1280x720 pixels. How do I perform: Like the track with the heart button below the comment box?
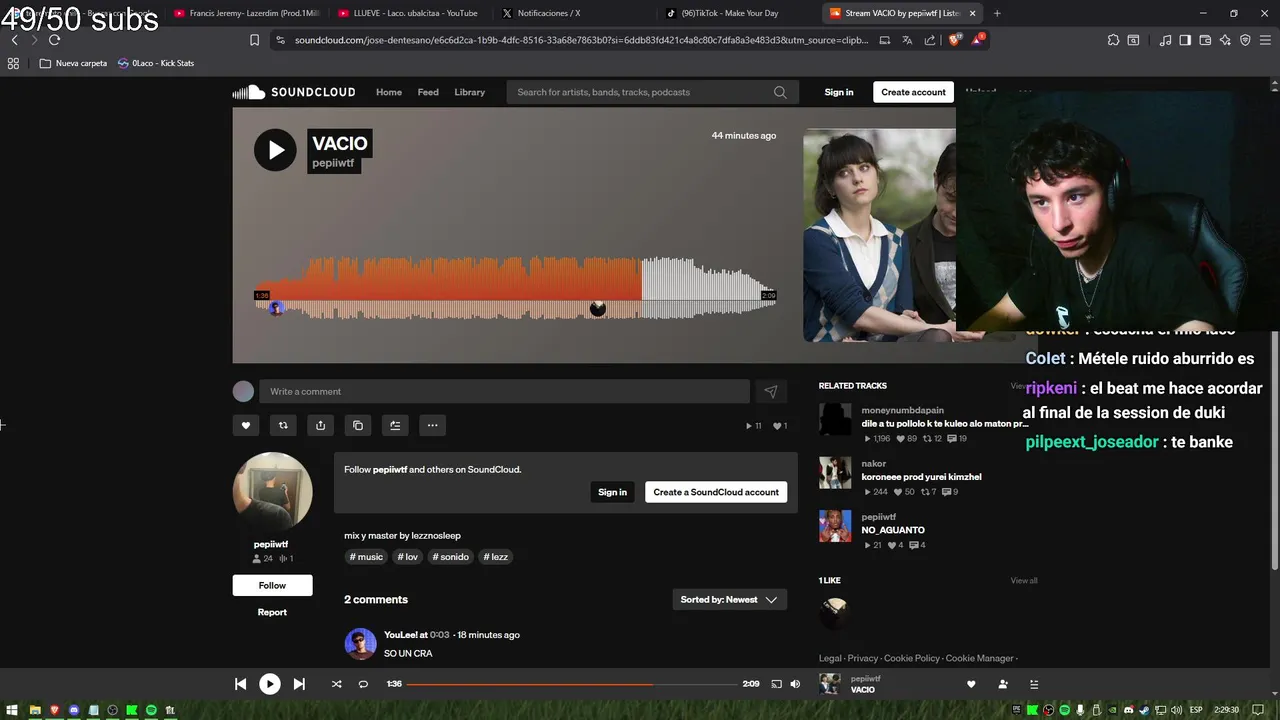246,425
